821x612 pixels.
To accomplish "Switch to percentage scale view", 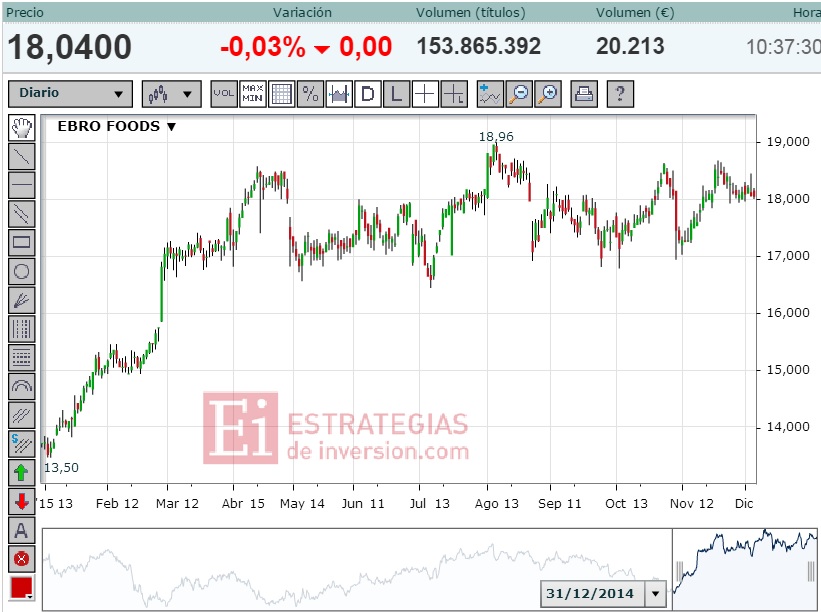I will point(310,94).
